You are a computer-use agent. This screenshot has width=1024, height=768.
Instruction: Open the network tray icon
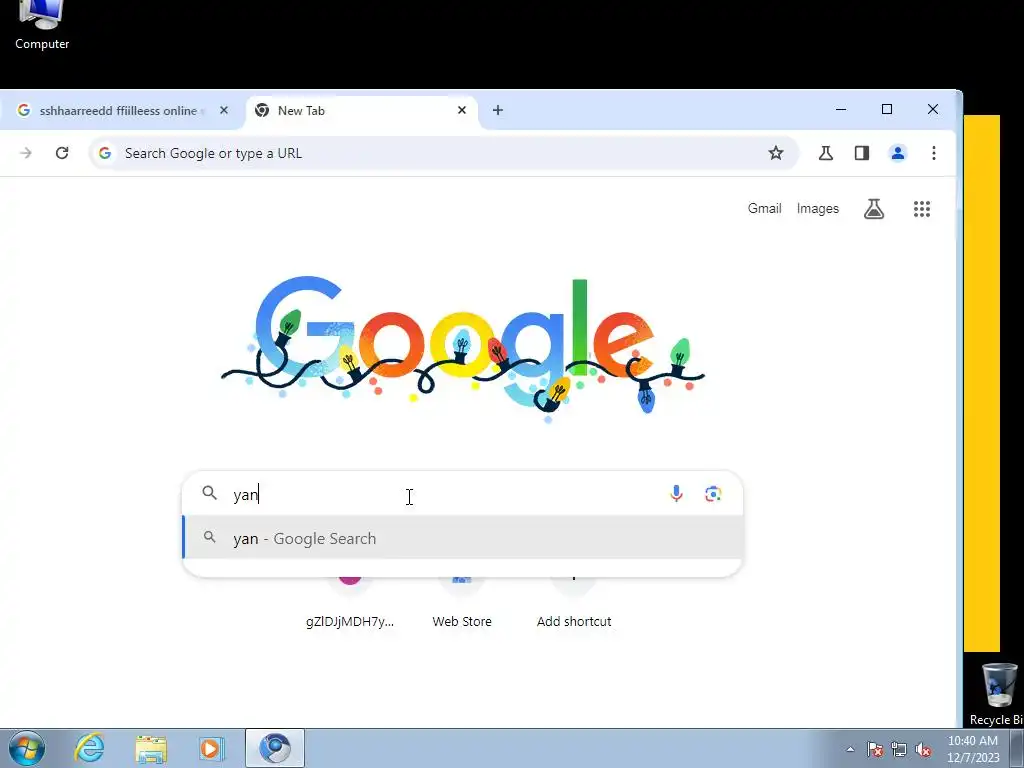point(899,749)
